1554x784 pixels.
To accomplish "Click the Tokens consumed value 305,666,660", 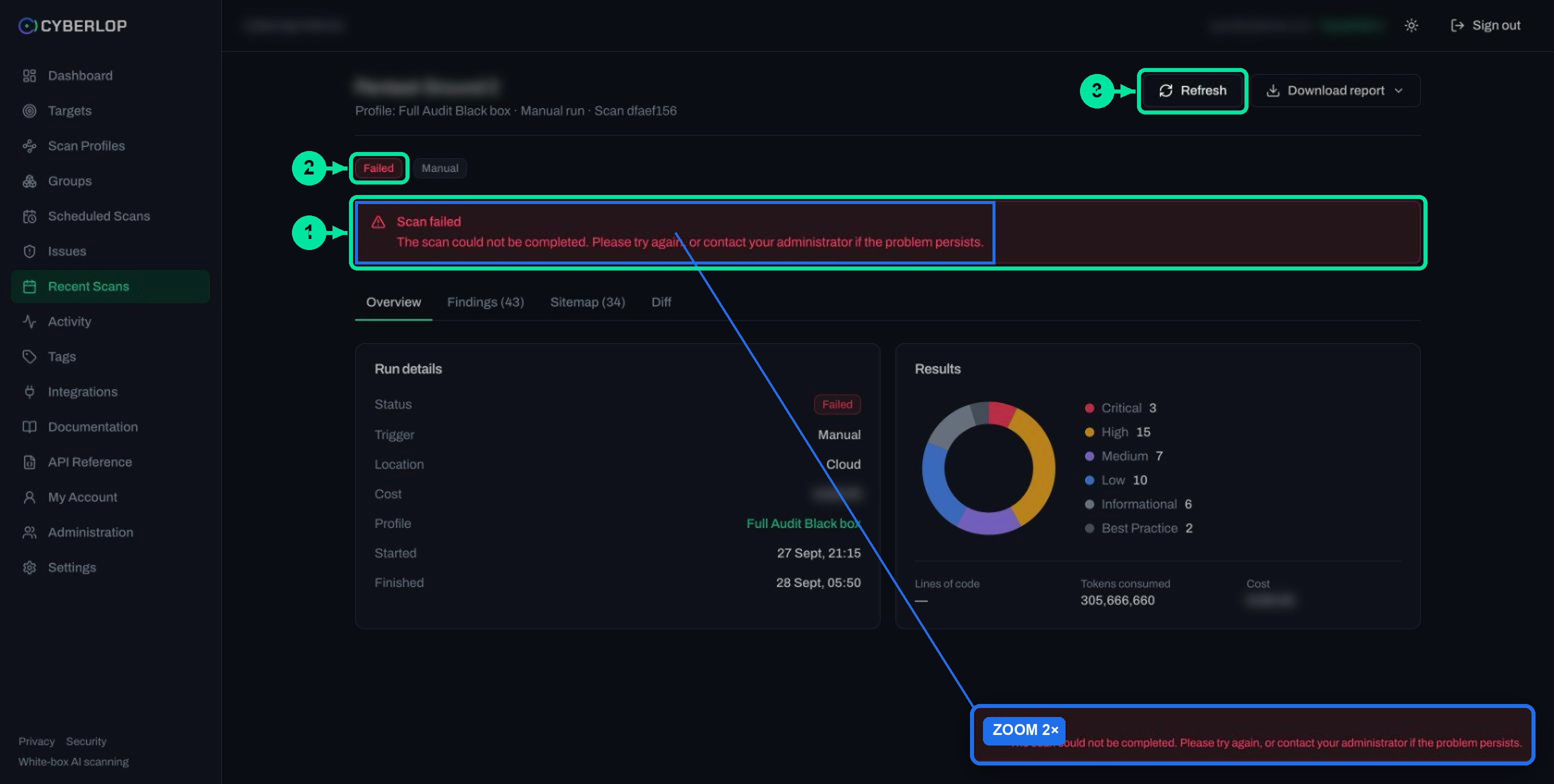I will click(x=1117, y=600).
